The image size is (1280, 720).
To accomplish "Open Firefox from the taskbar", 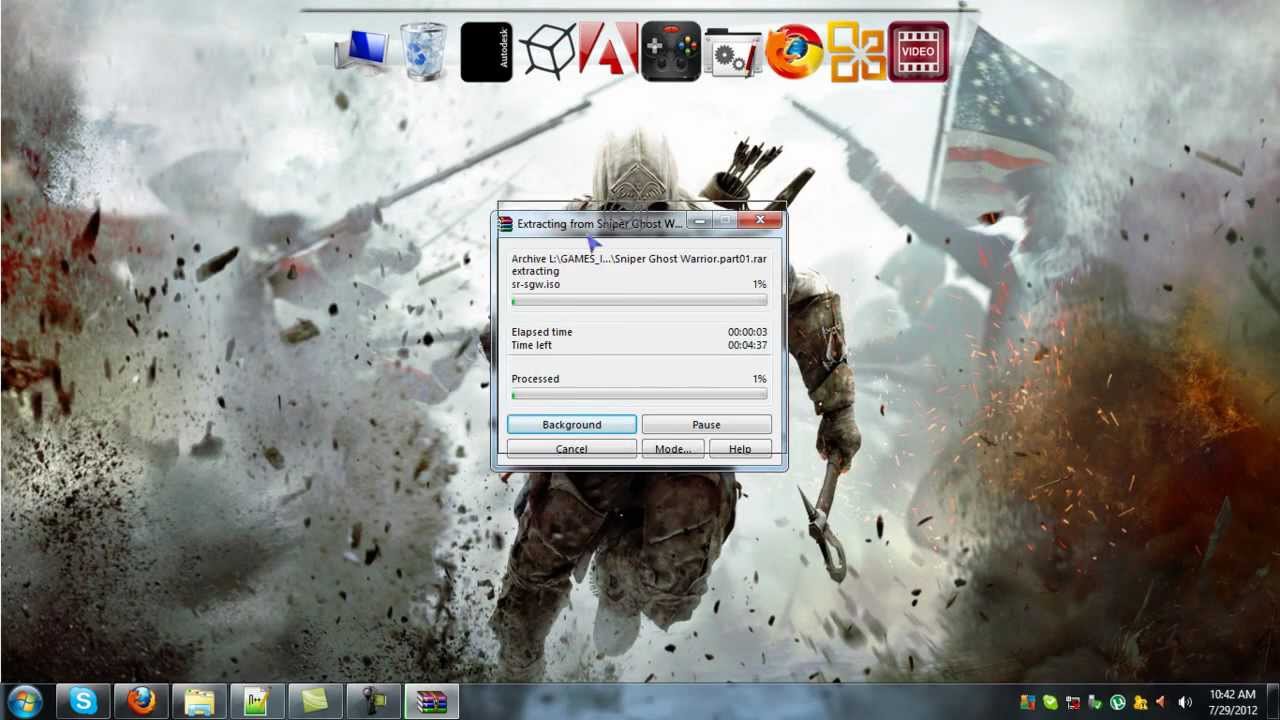I will coord(141,702).
